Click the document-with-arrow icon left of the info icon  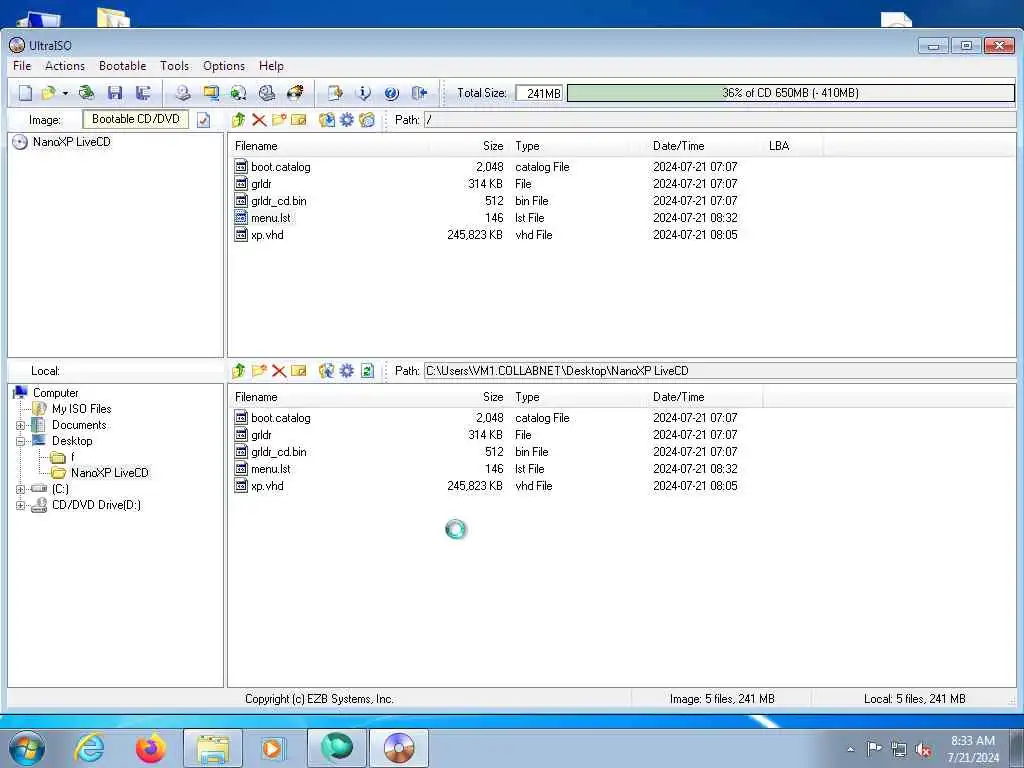point(335,93)
